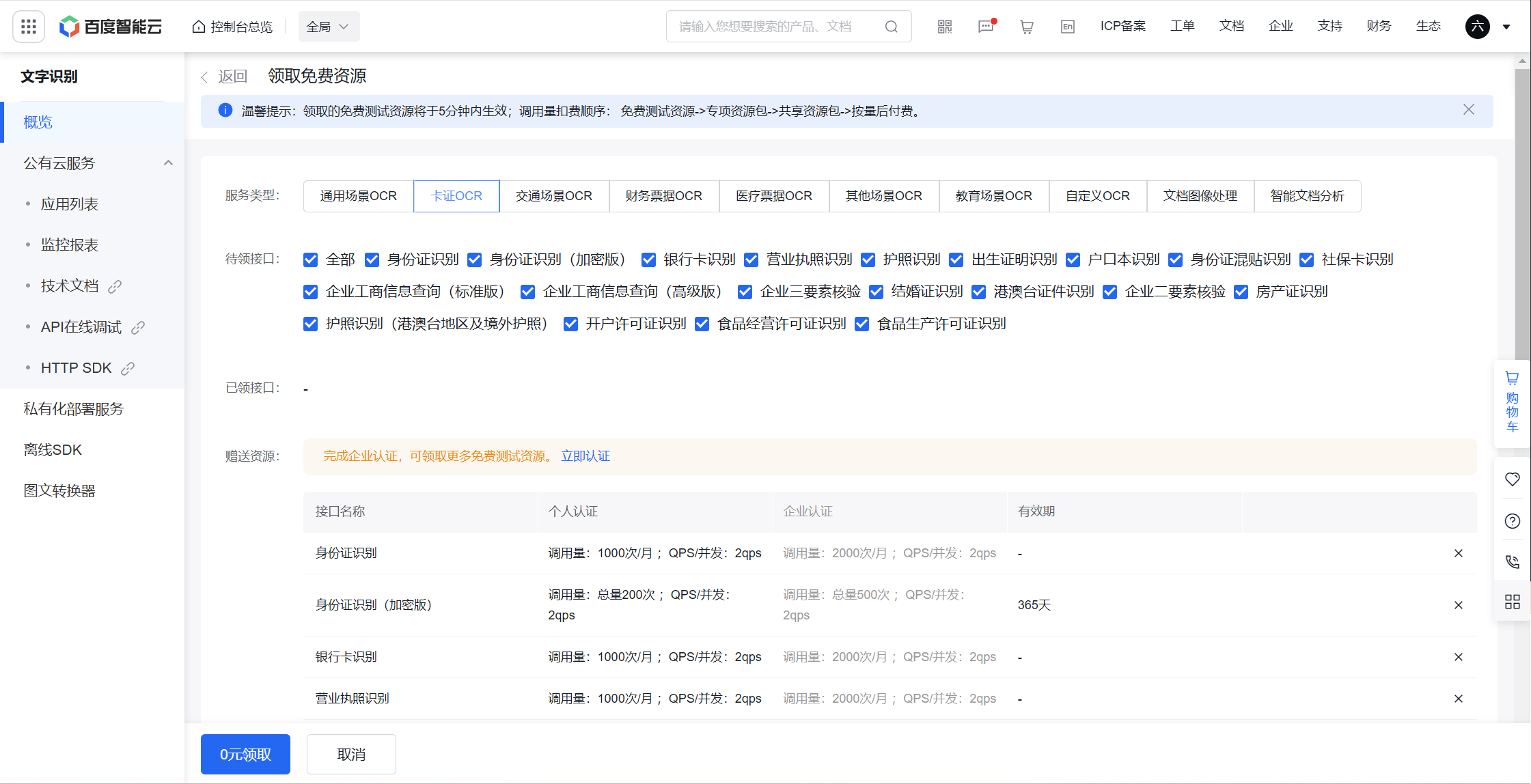Switch language with the En icon
Screen dimensions: 1531x784
click(1068, 27)
